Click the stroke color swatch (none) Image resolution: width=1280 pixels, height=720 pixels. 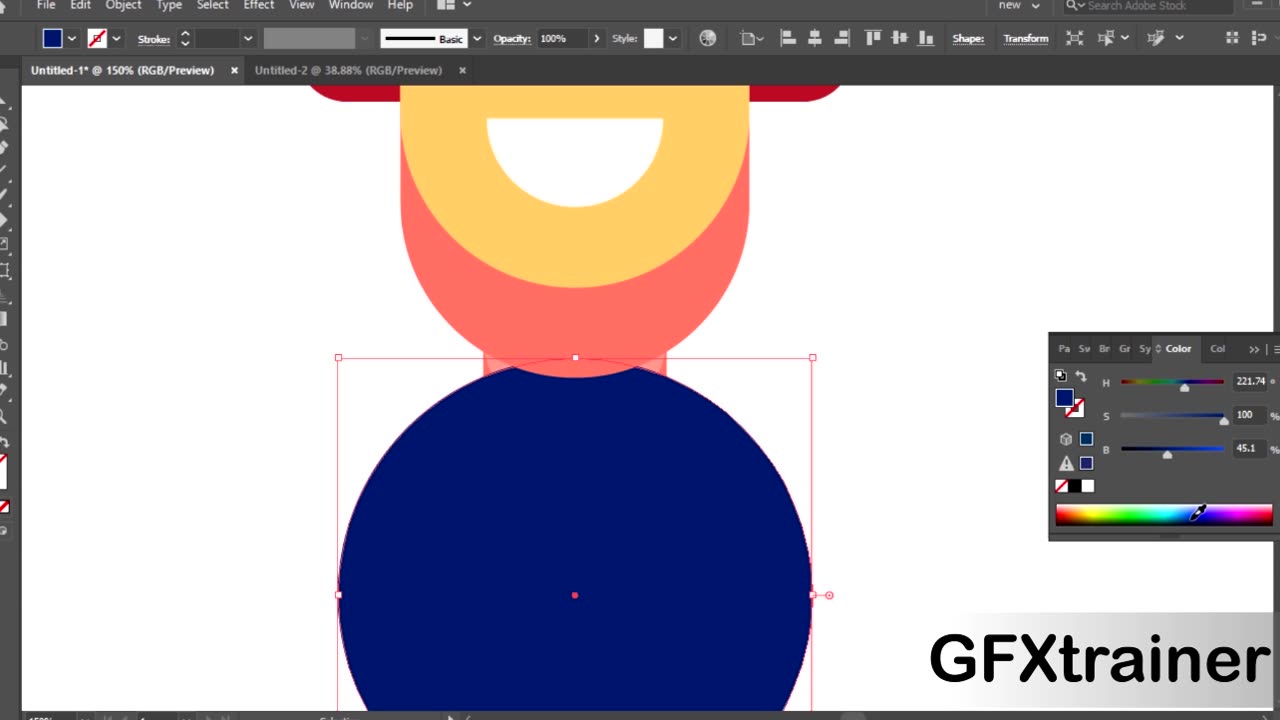97,38
